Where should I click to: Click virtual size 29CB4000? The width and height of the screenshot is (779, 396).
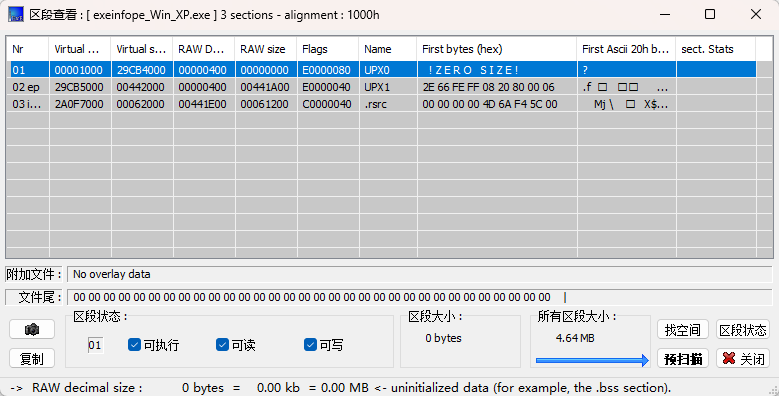pyautogui.click(x=142, y=70)
